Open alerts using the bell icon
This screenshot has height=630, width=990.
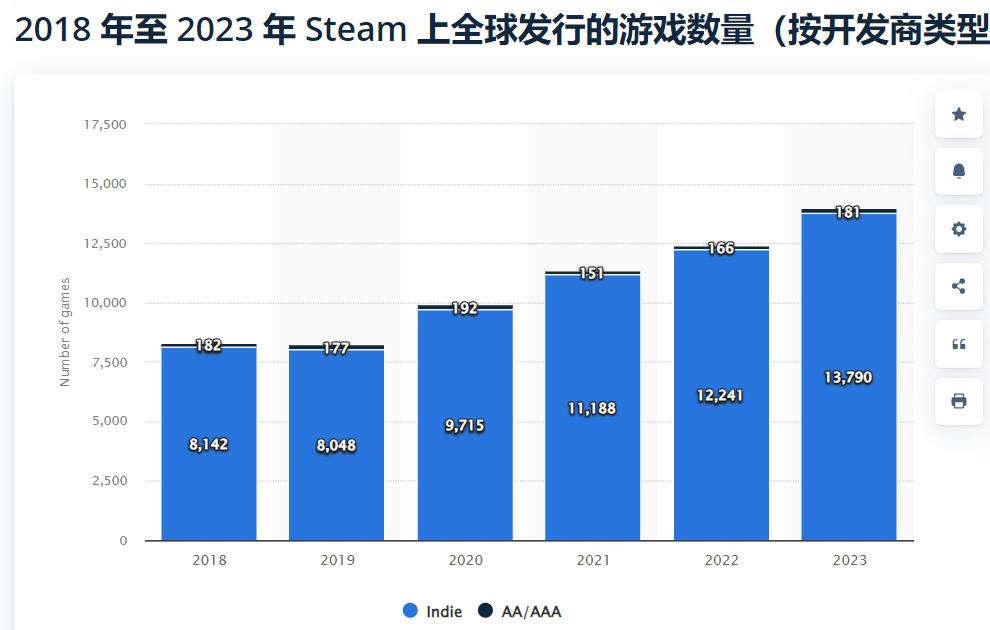(x=958, y=171)
